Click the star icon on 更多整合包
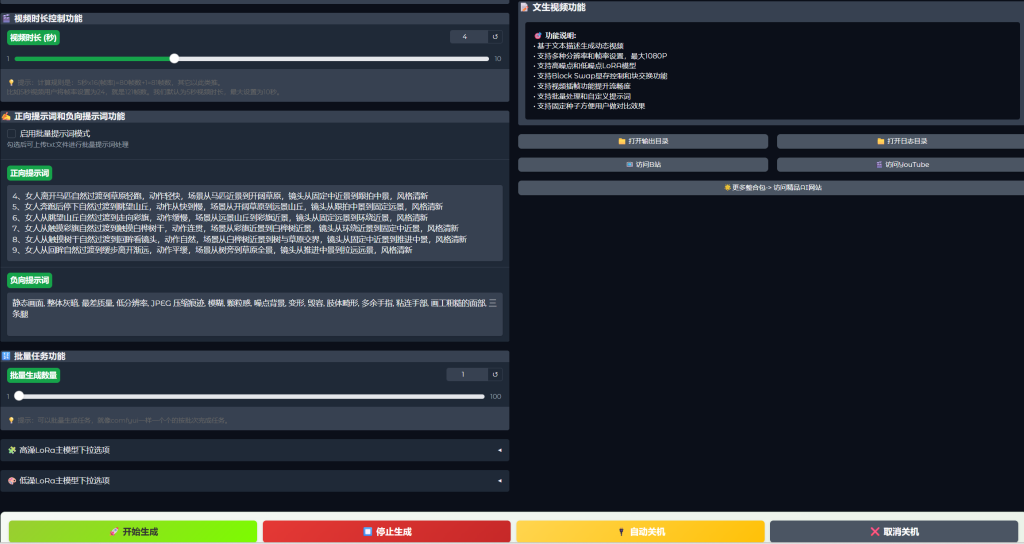The width and height of the screenshot is (1024, 544). [728, 187]
